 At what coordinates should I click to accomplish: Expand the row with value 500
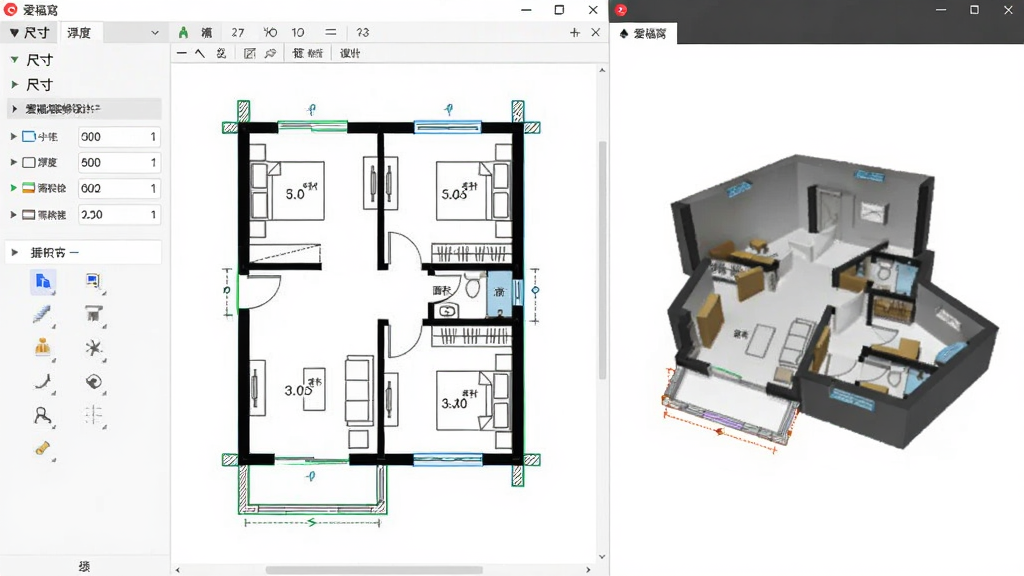click(x=13, y=162)
